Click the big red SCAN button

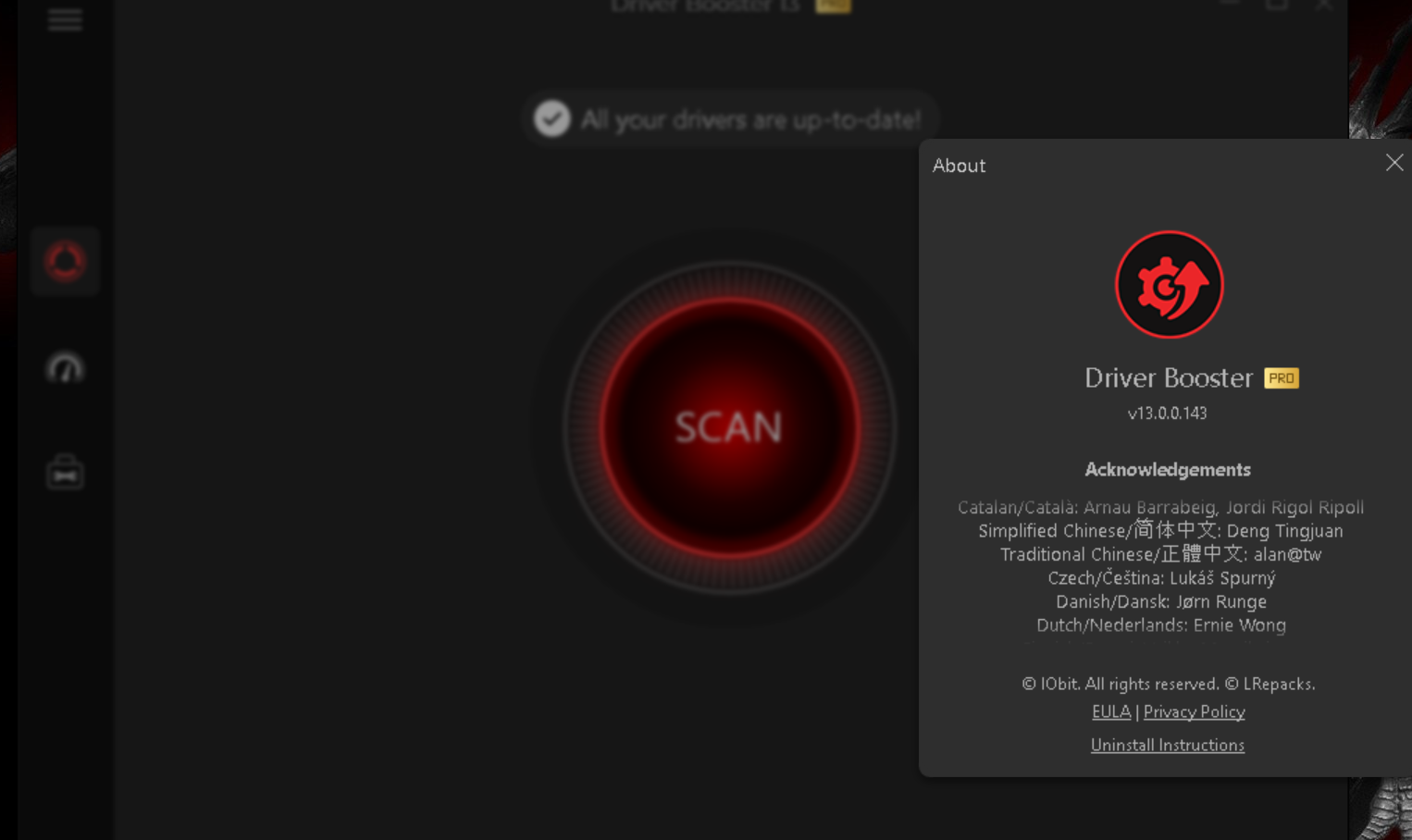click(x=729, y=427)
